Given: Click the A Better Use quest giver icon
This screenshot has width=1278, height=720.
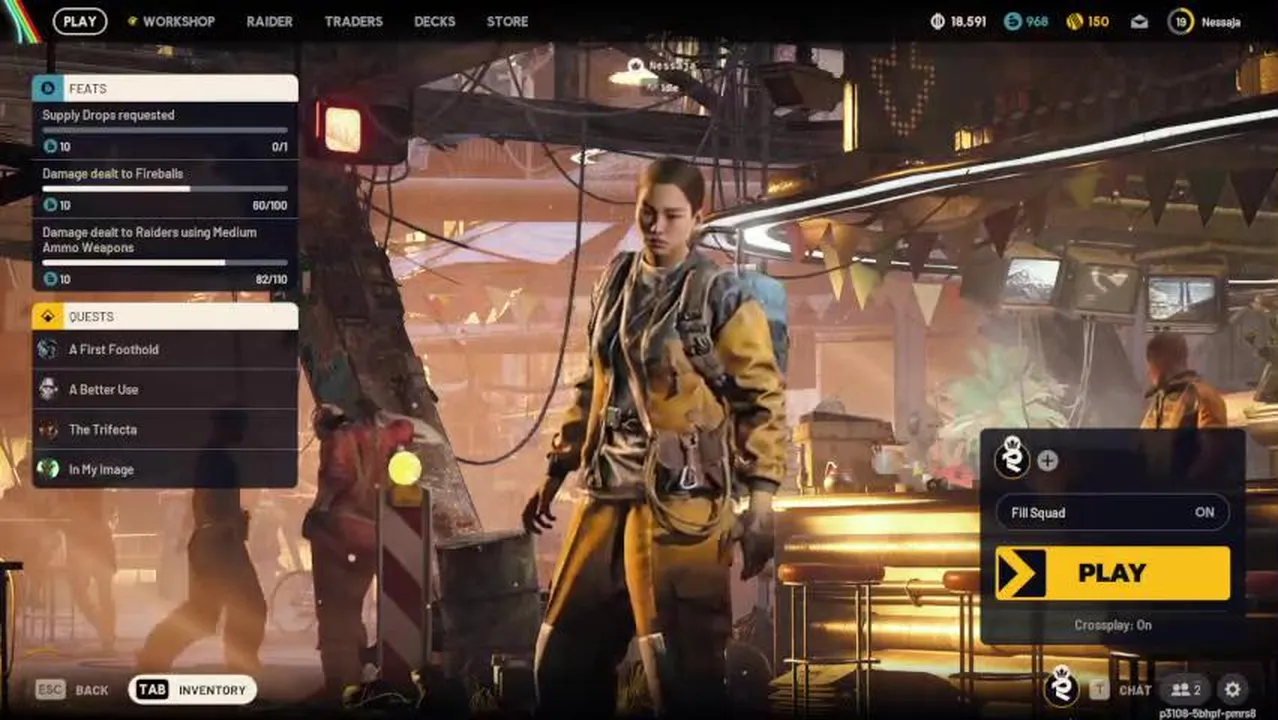Looking at the screenshot, I should click(x=47, y=389).
